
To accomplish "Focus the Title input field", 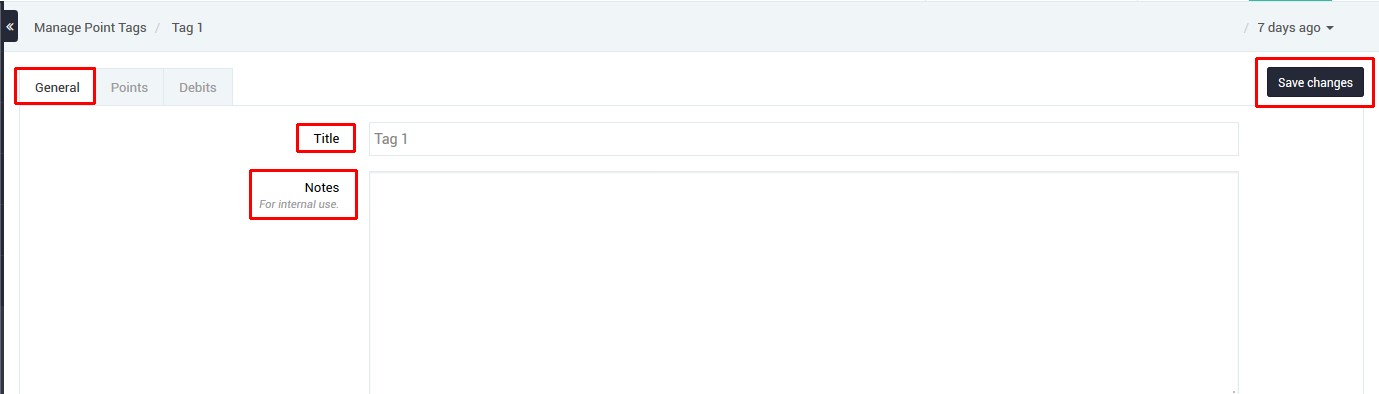I will coord(804,139).
